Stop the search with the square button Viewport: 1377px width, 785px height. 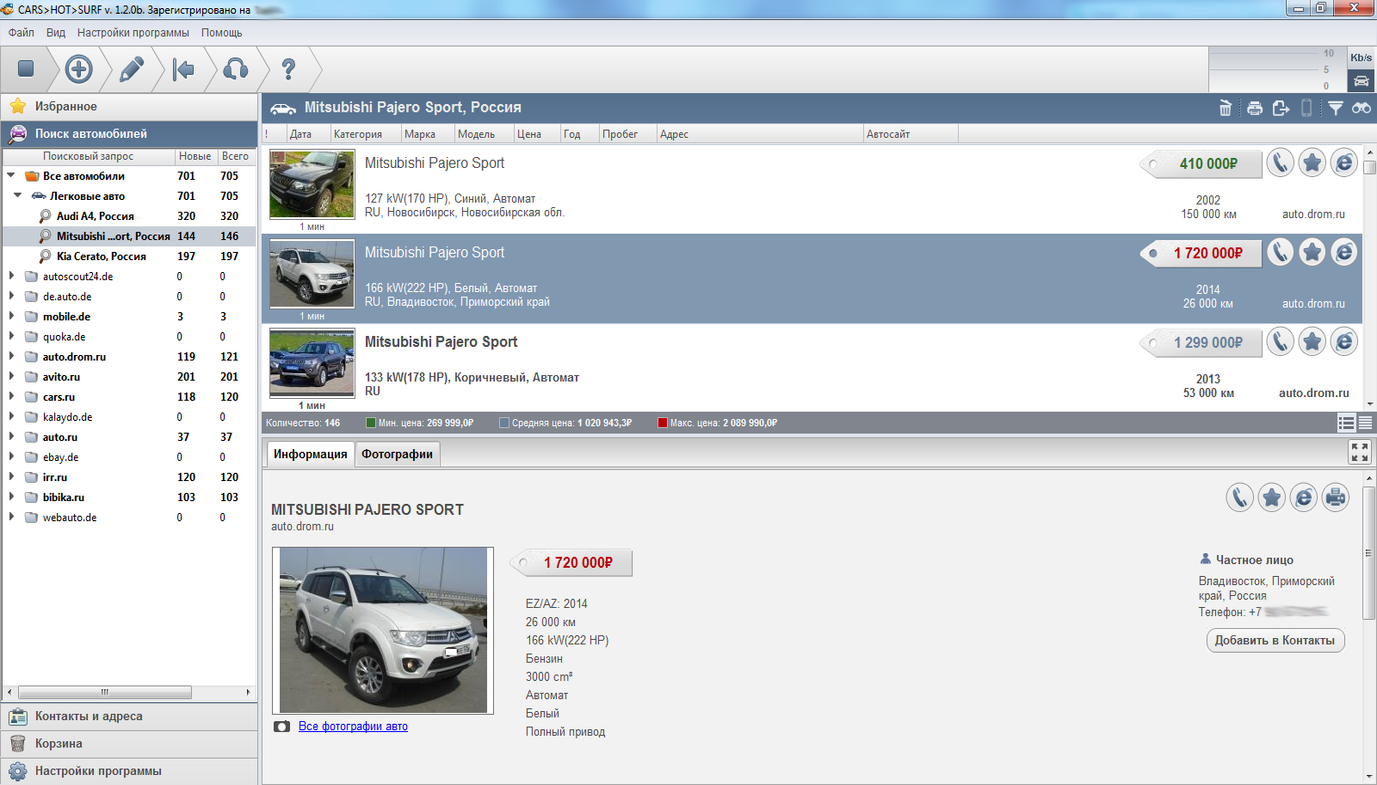(27, 69)
